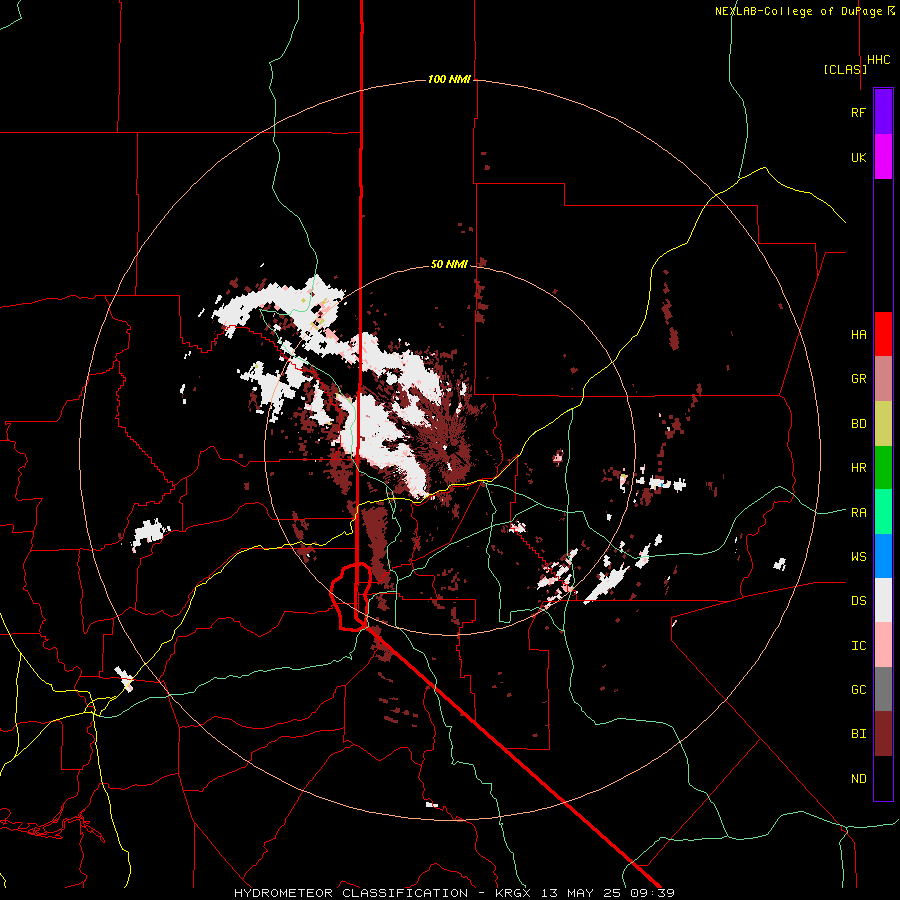Click the HHC product code label
Screen dimensions: 900x900
click(x=878, y=60)
